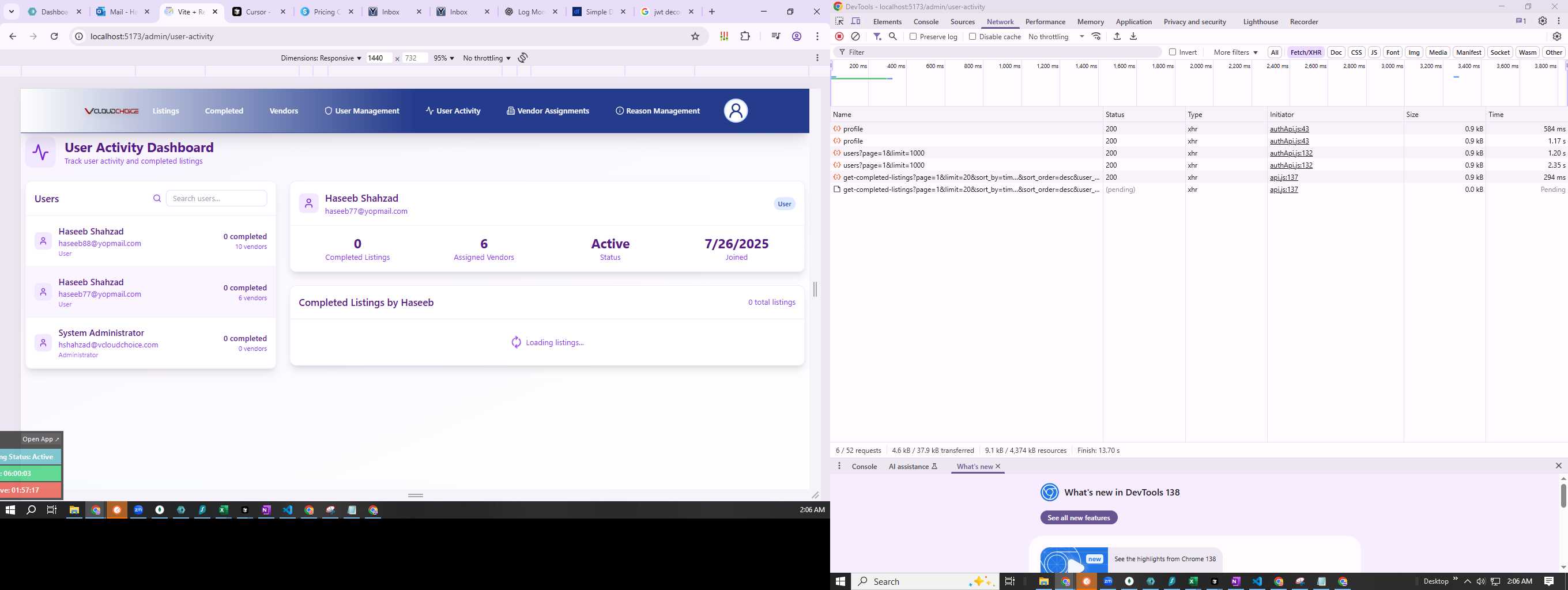Click the viewport right-edge resize handle
Viewport: 1568px width, 590px height.
pyautogui.click(x=815, y=289)
